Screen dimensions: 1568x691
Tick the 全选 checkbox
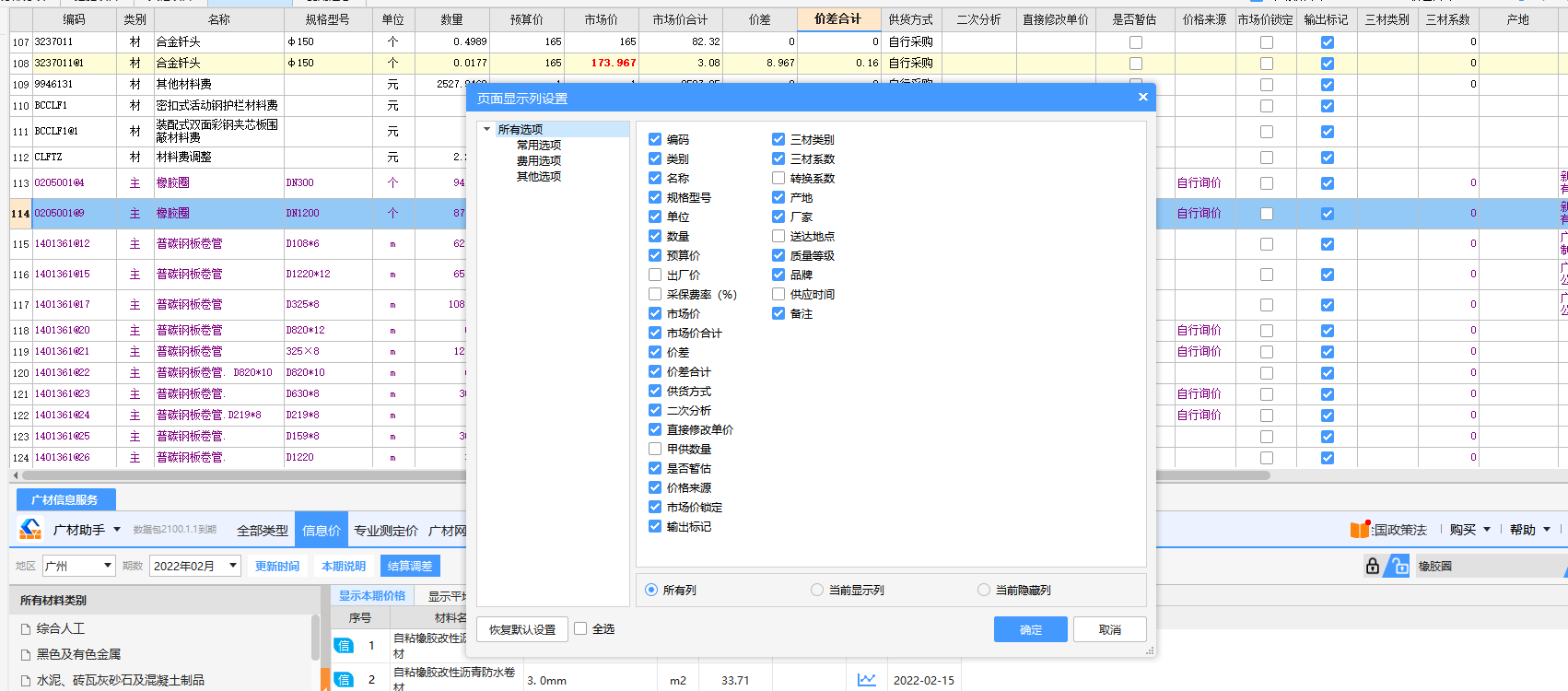click(580, 628)
